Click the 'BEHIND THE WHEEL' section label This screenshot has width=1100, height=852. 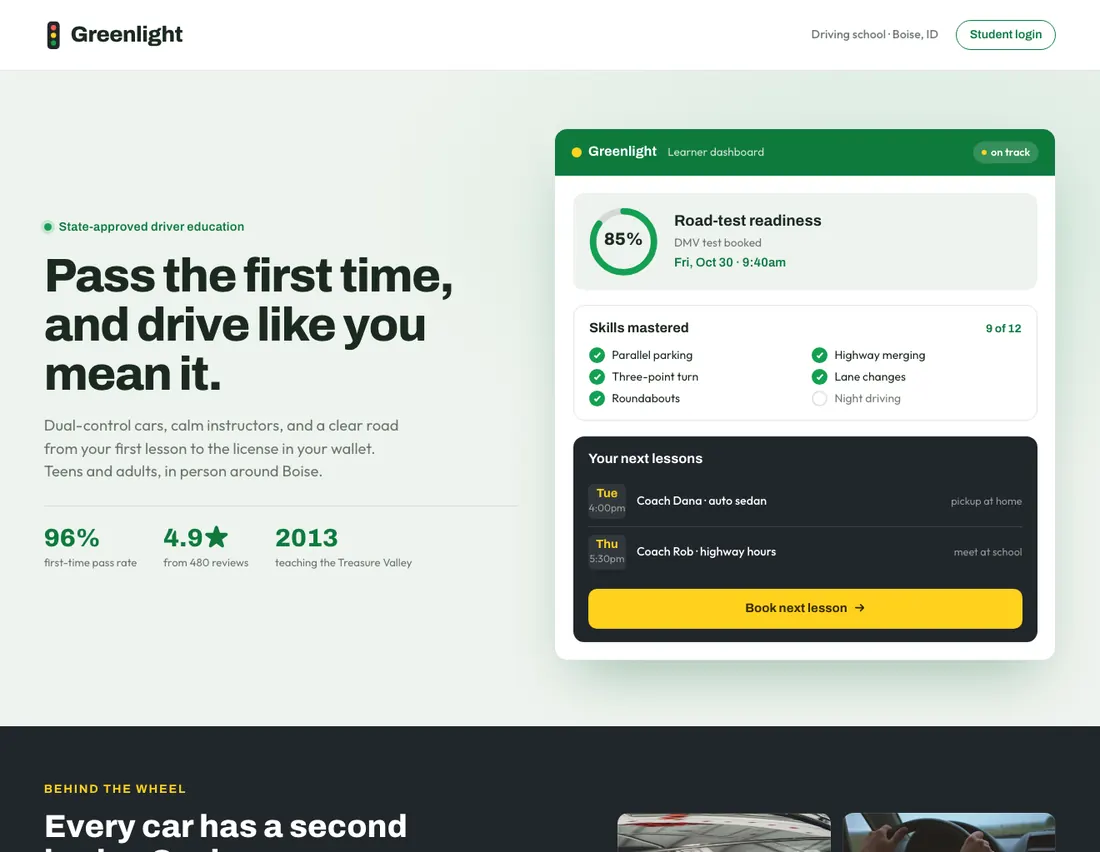click(x=115, y=789)
